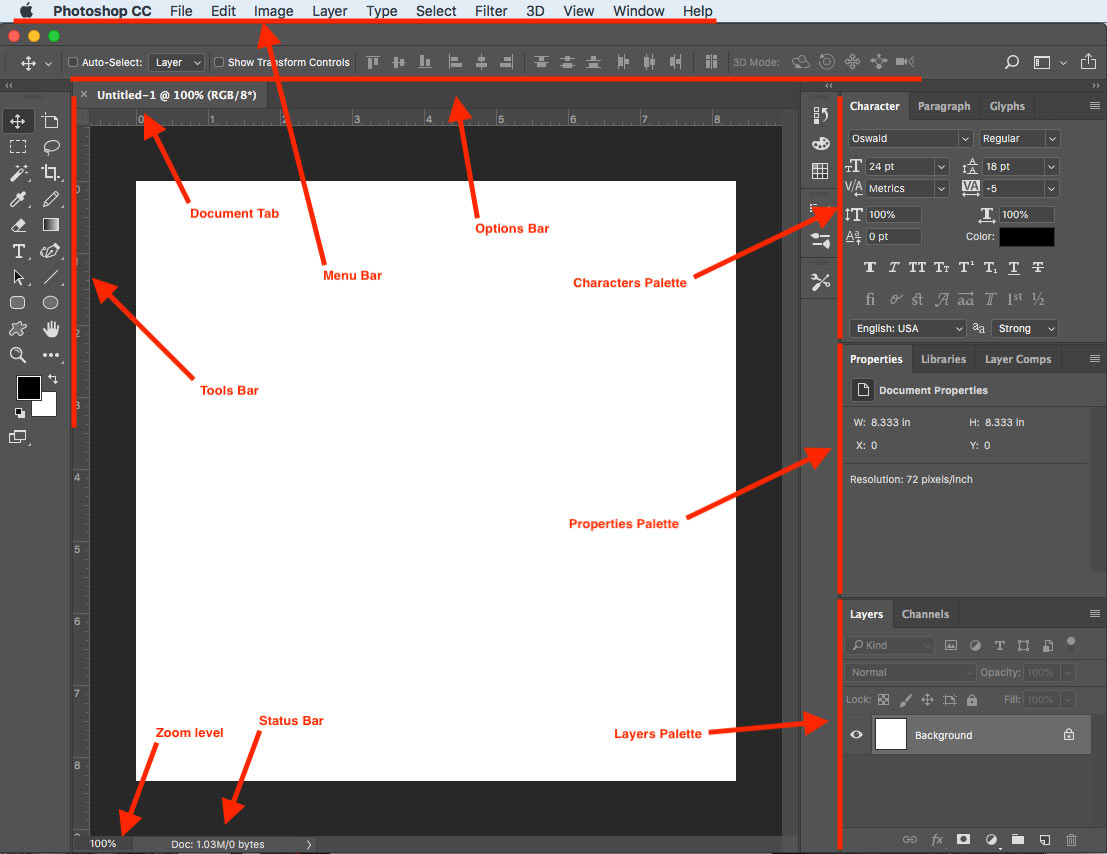Select the Background layer thumbnail
Screen dimensions: 1107x854
(x=891, y=734)
